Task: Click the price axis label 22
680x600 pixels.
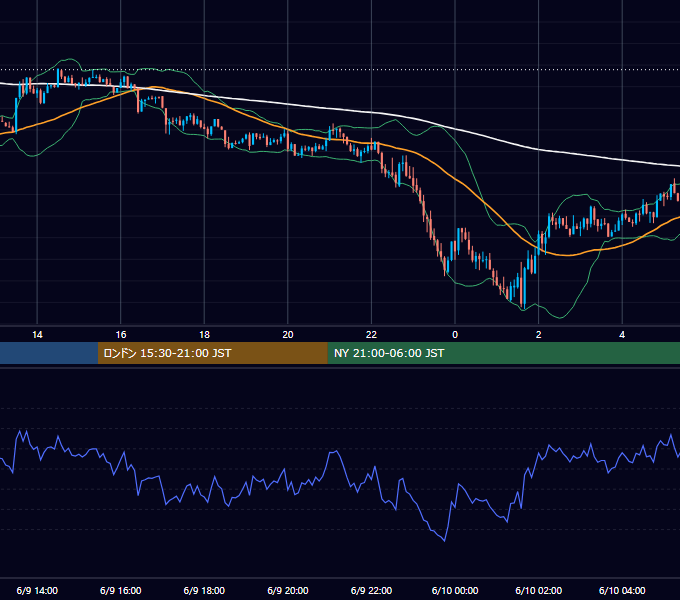Action: point(371,335)
